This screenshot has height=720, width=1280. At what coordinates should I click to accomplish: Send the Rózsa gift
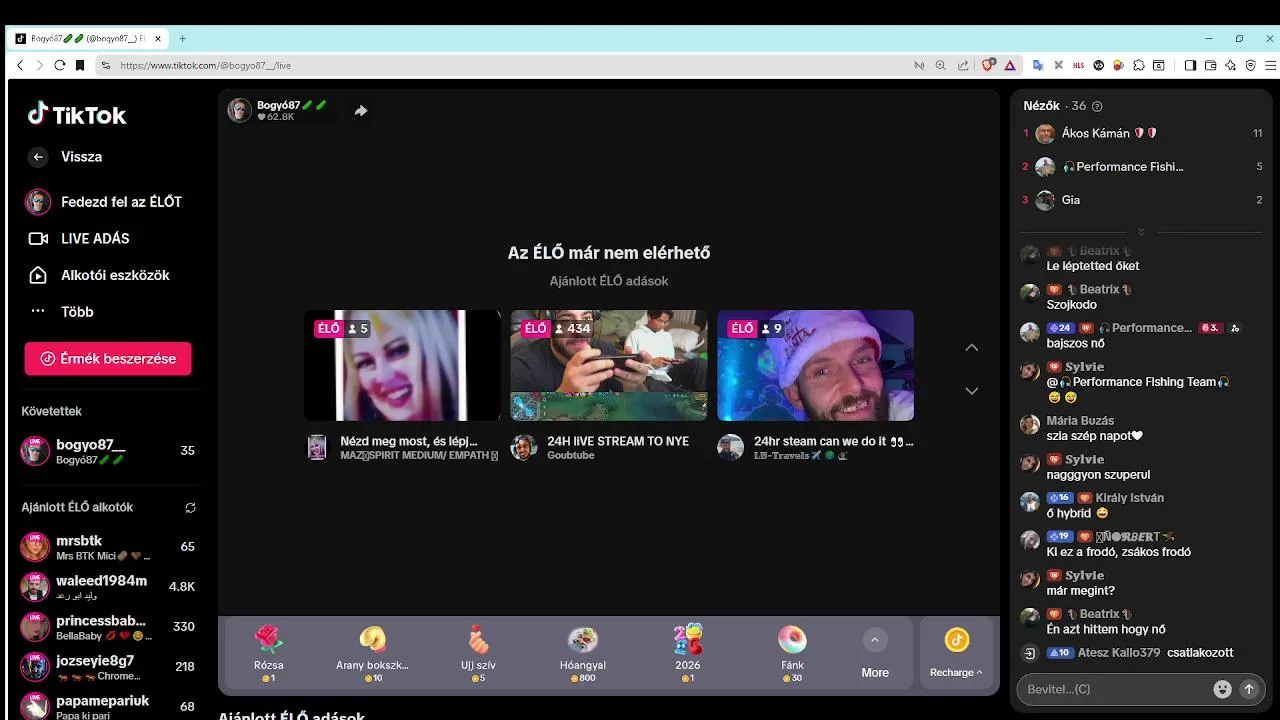tap(269, 653)
